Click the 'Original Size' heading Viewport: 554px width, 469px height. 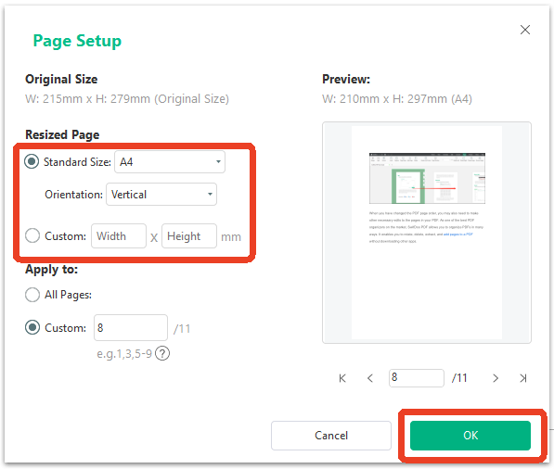tap(61, 79)
